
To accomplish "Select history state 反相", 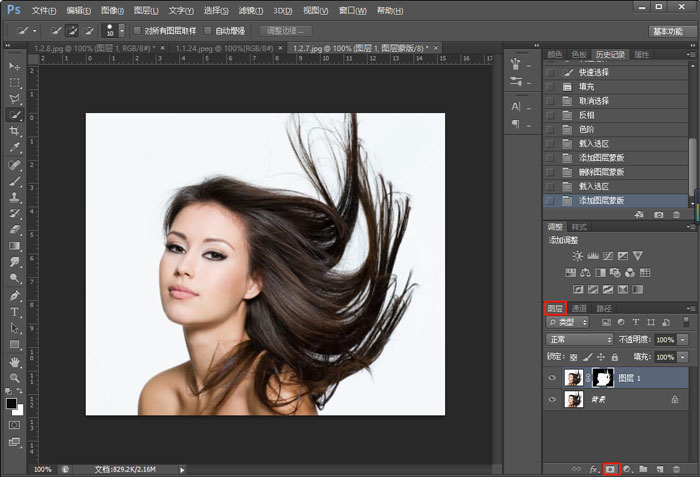I will click(x=616, y=115).
